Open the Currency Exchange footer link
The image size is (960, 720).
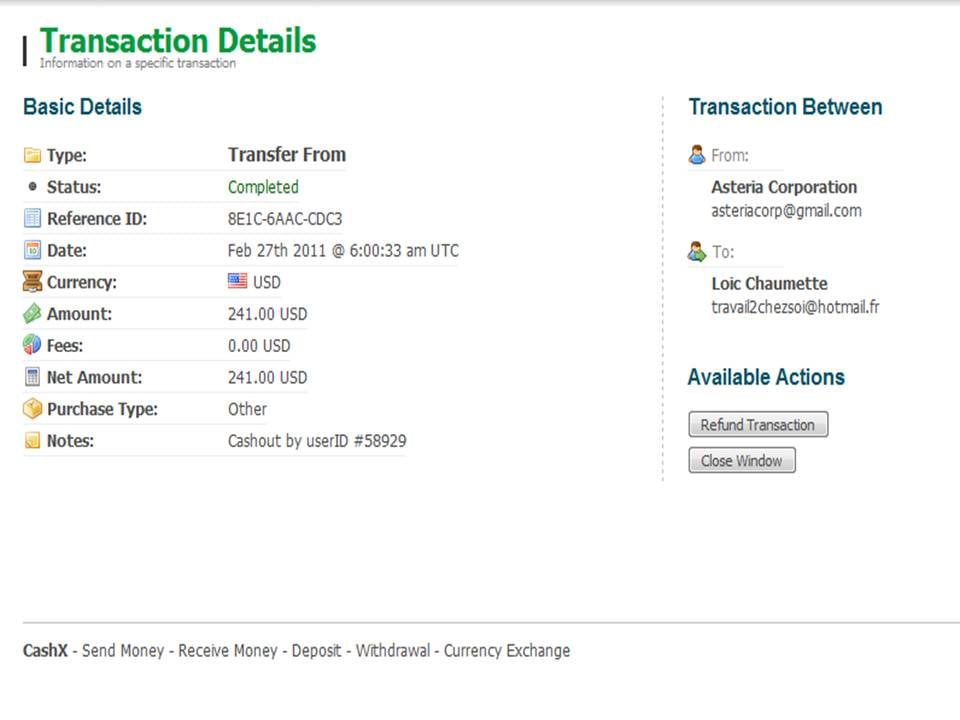[507, 650]
